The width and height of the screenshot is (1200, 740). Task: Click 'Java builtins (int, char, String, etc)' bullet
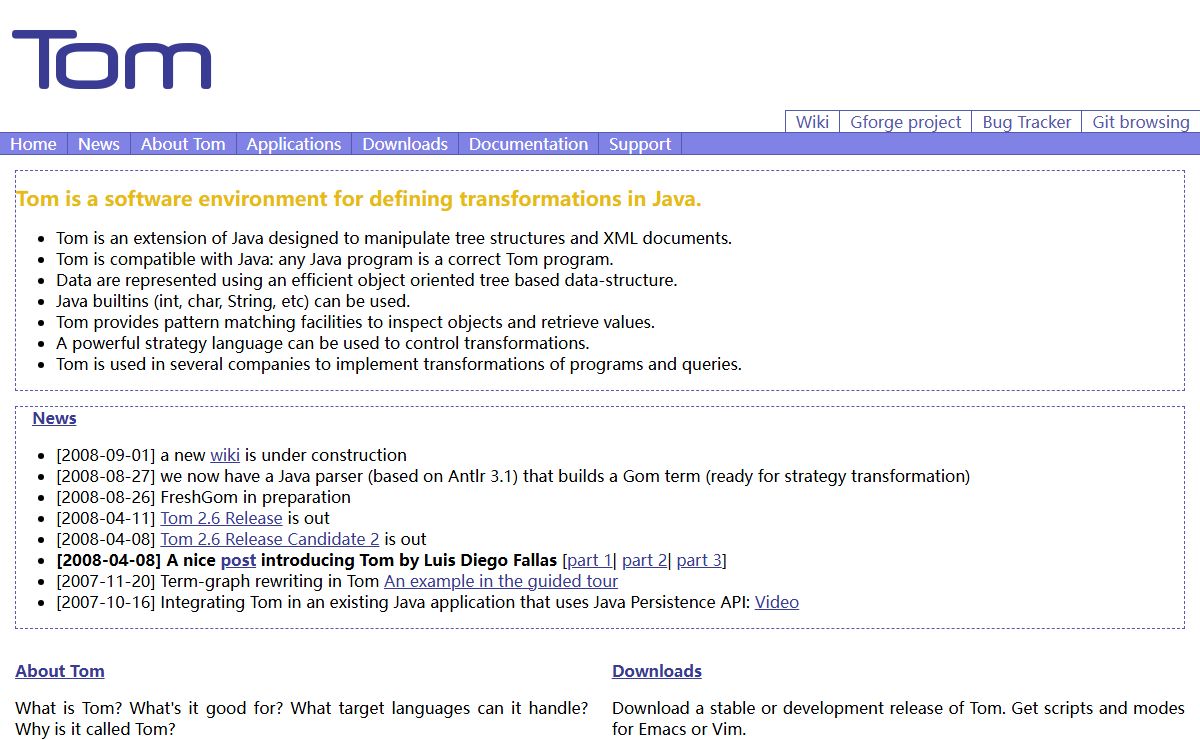pos(233,301)
